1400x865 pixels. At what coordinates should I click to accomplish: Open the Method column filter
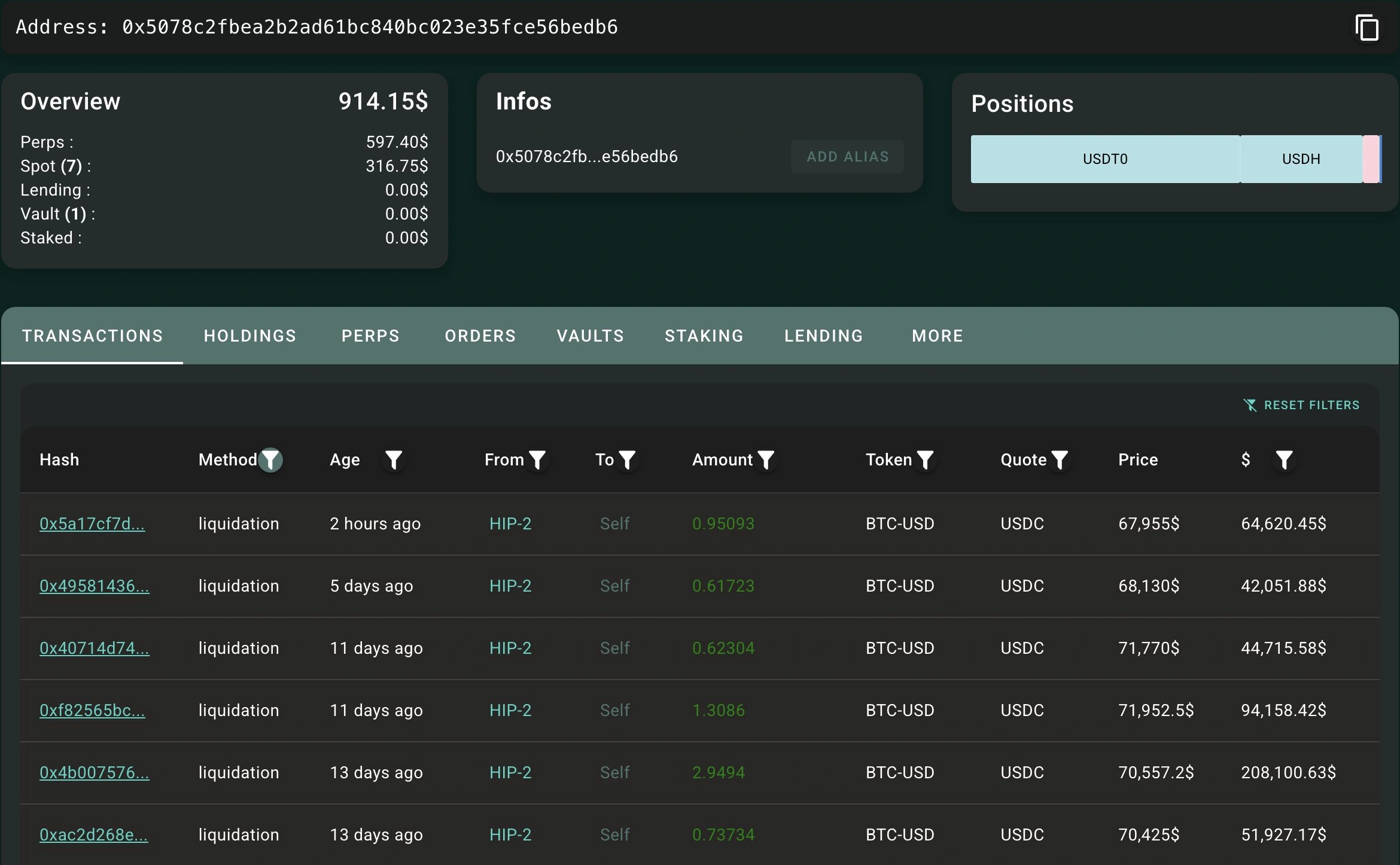271,459
